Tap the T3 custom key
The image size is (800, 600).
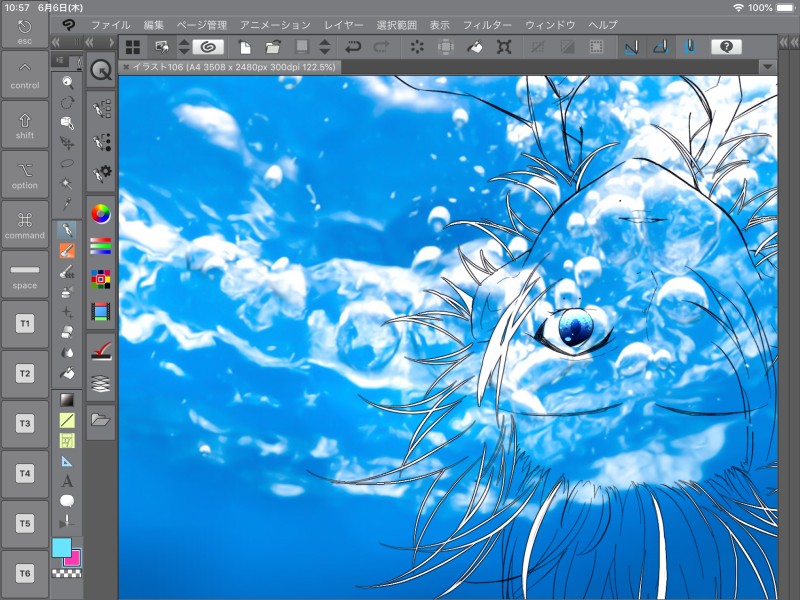coord(24,423)
